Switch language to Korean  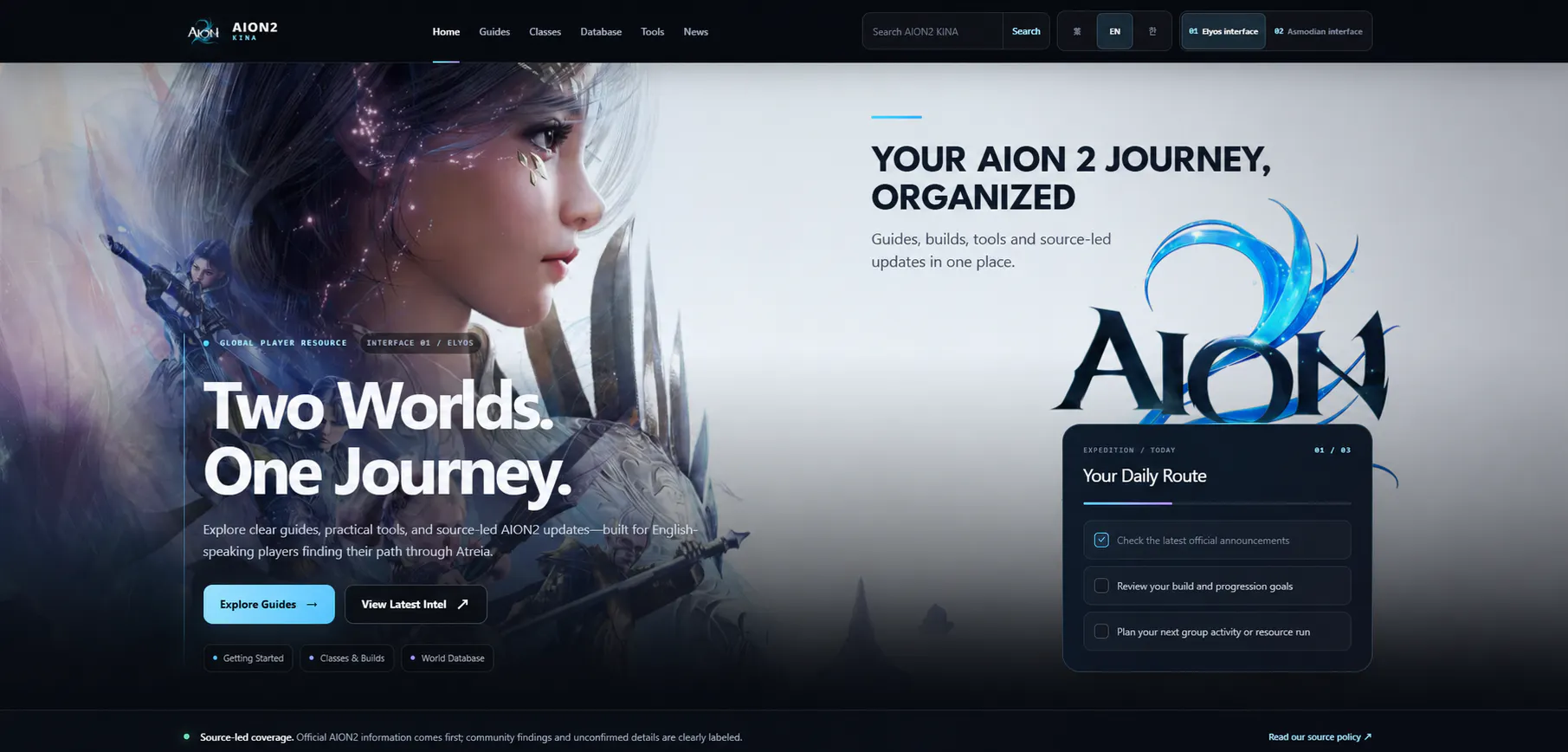(x=1152, y=31)
